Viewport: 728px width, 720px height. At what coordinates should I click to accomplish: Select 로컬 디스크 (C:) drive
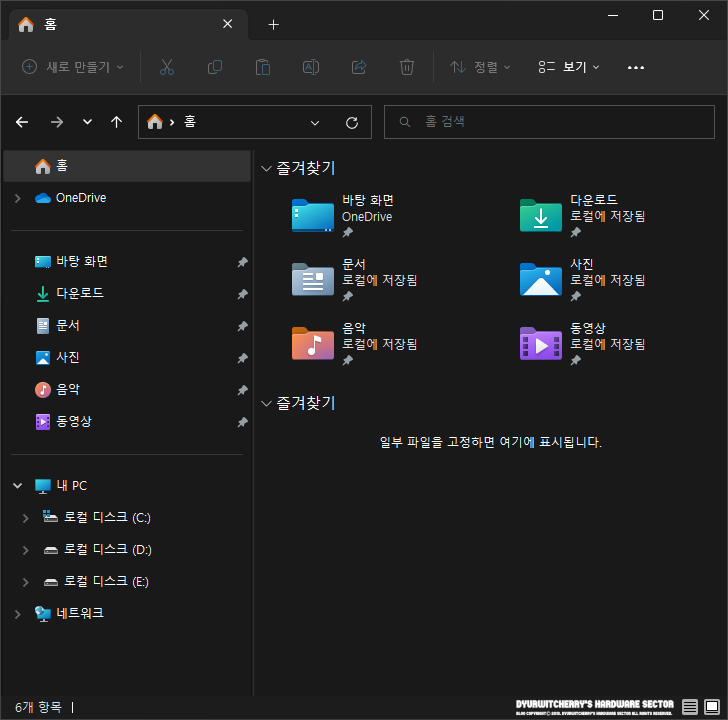(97, 517)
